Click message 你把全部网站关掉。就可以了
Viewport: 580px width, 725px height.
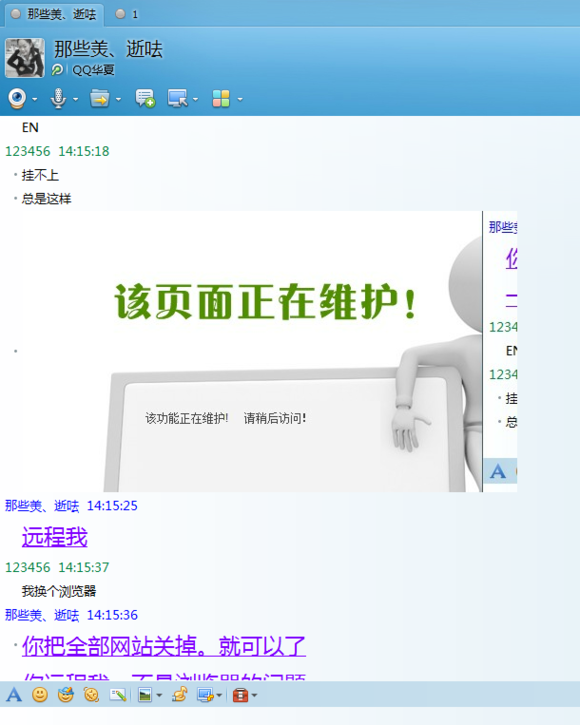pos(164,646)
